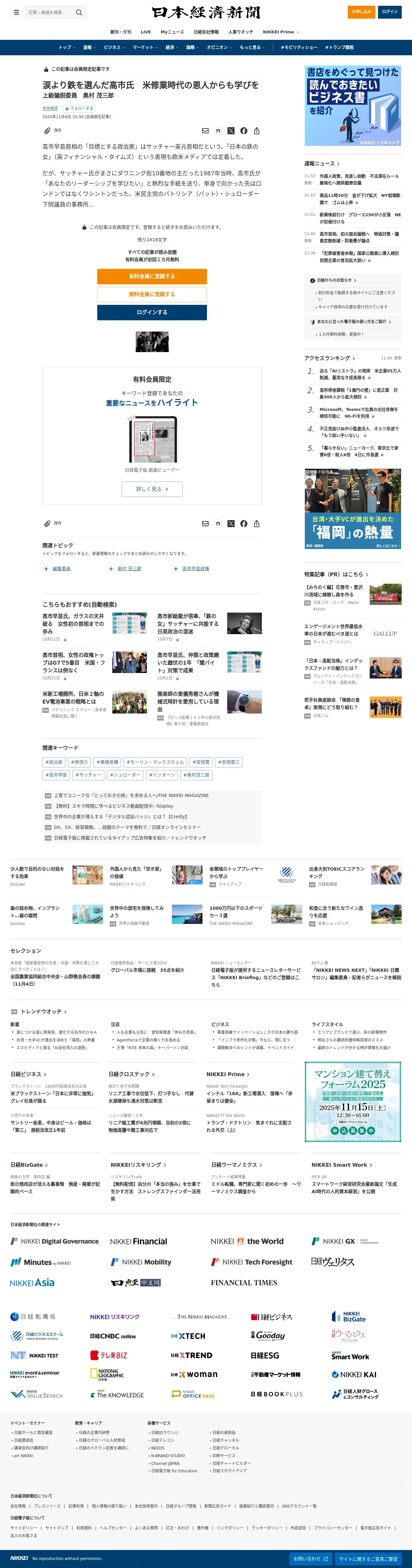412x1568 pixels.
Task: Expand the ビジネス navigation dropdown
Action: (114, 48)
